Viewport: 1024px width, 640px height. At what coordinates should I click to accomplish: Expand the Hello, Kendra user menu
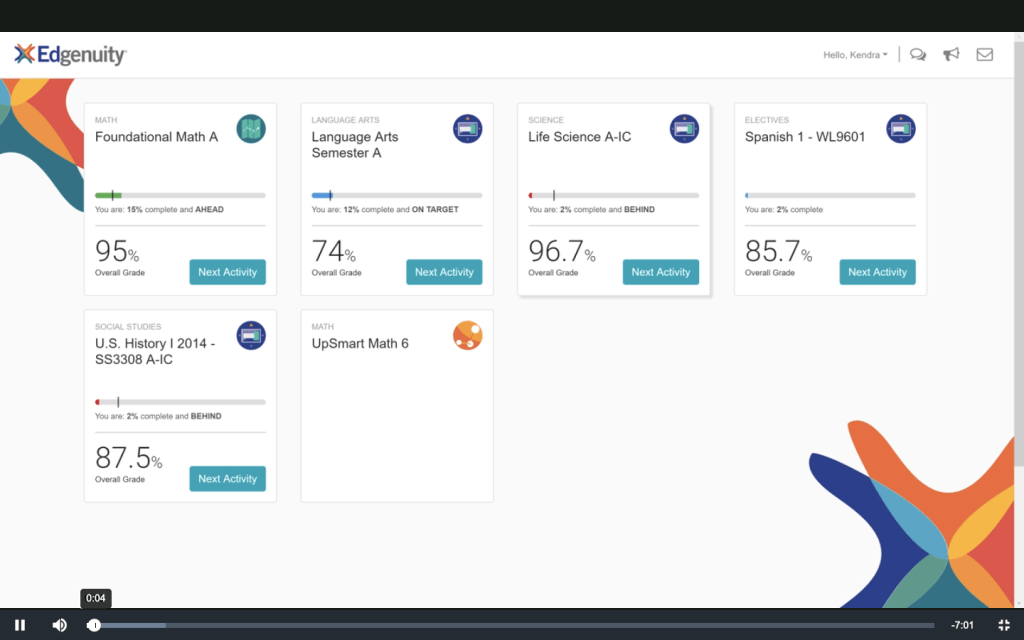tap(855, 55)
